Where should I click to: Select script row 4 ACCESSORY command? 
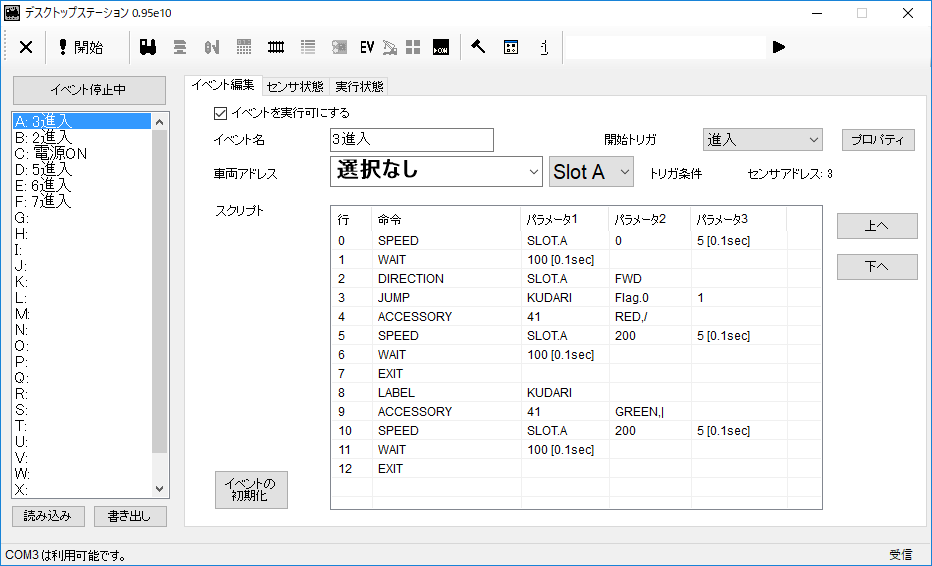coord(577,317)
